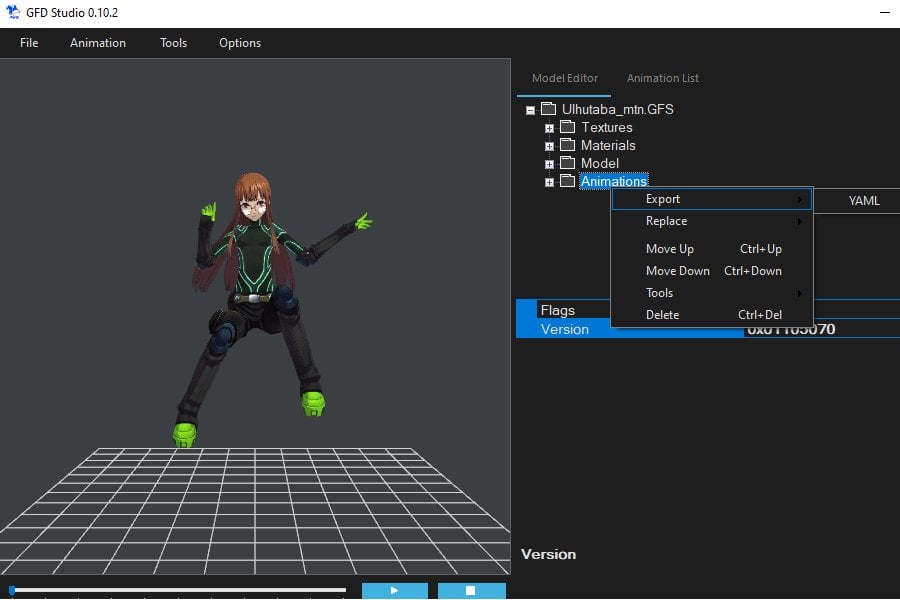Select the Materials tree item

tap(608, 145)
